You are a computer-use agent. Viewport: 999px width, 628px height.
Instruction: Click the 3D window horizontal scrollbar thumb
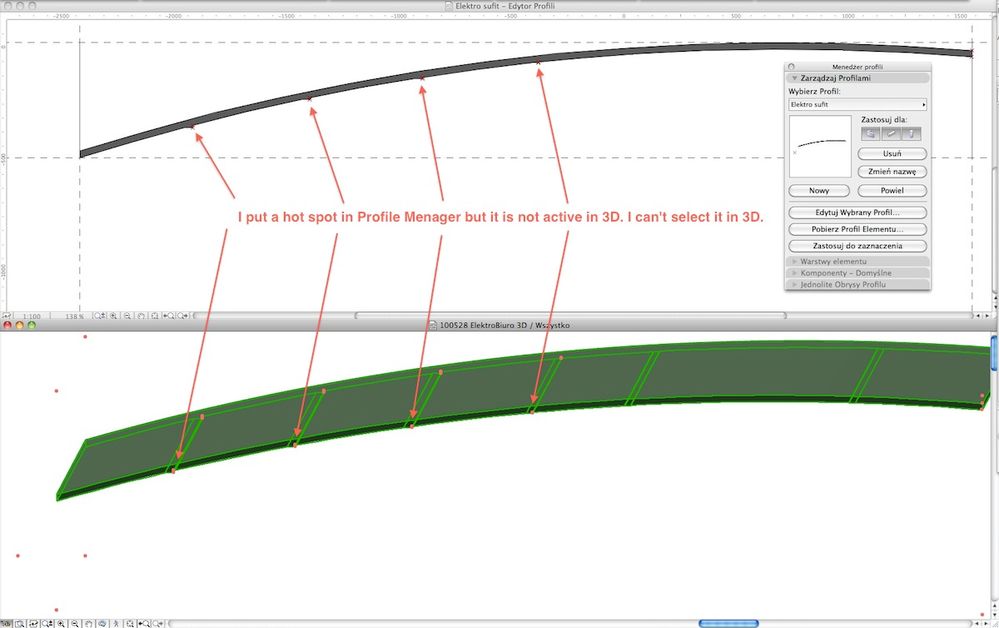point(728,624)
